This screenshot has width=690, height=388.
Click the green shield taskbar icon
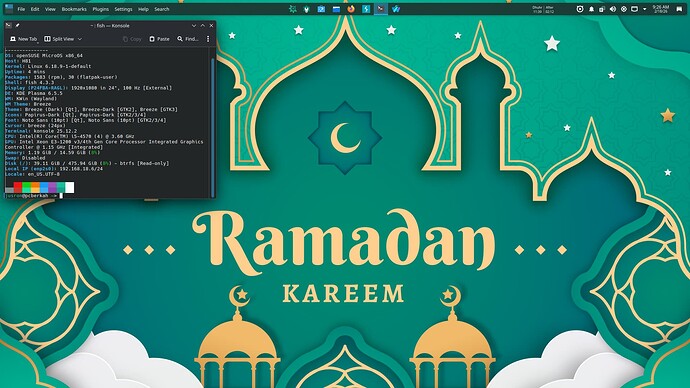[x=307, y=9]
